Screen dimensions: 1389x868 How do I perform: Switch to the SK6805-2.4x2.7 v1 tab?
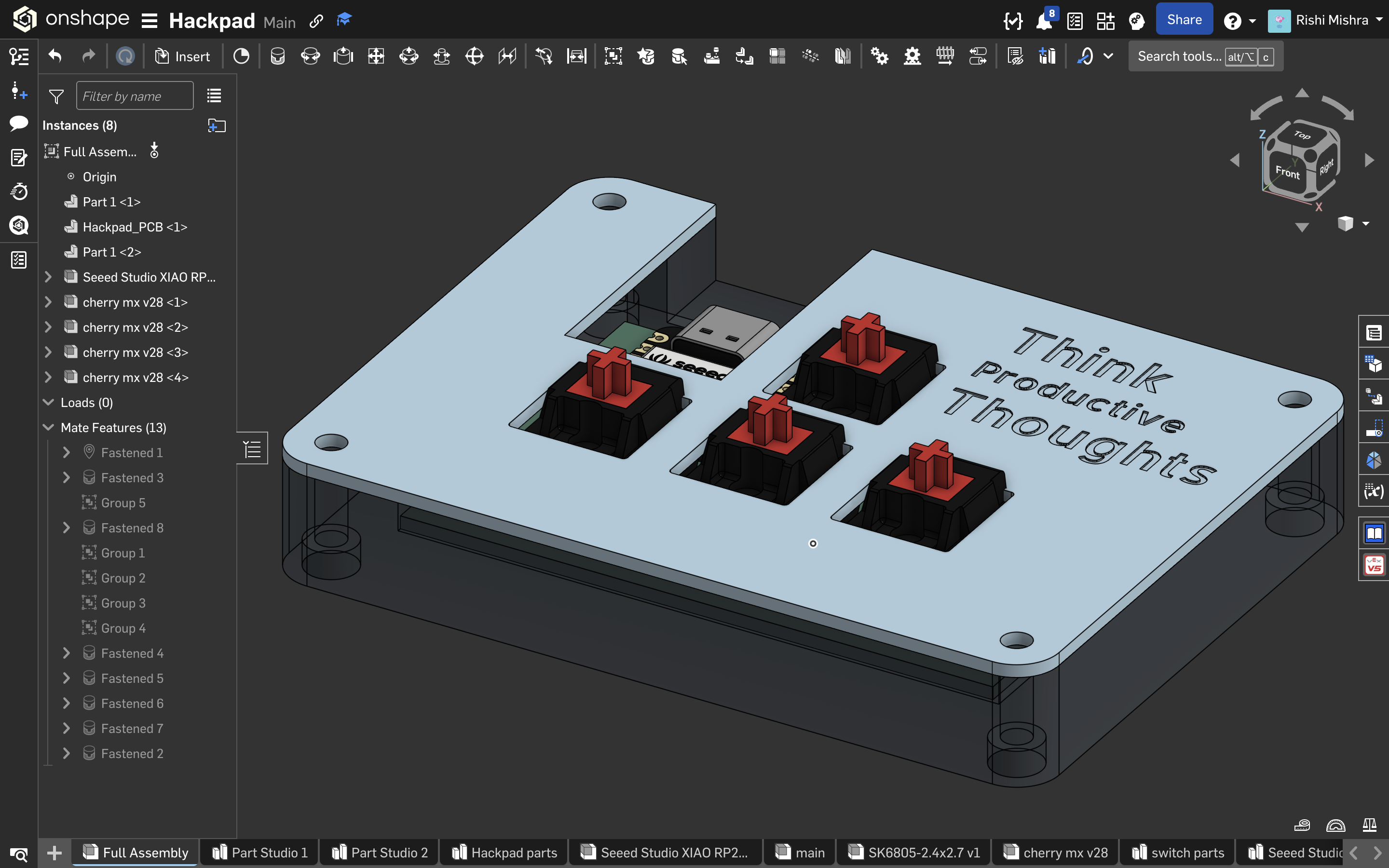click(914, 853)
